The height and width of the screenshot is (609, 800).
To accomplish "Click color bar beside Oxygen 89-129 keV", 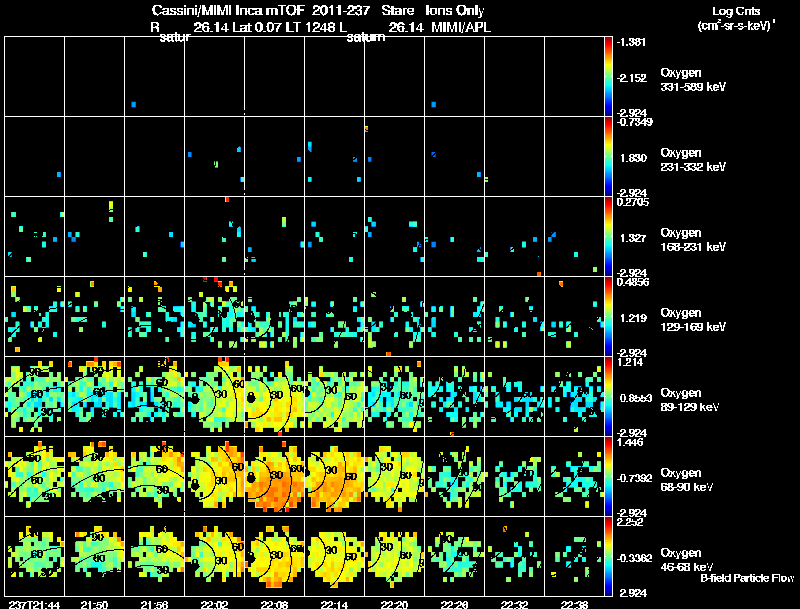I will (608, 396).
